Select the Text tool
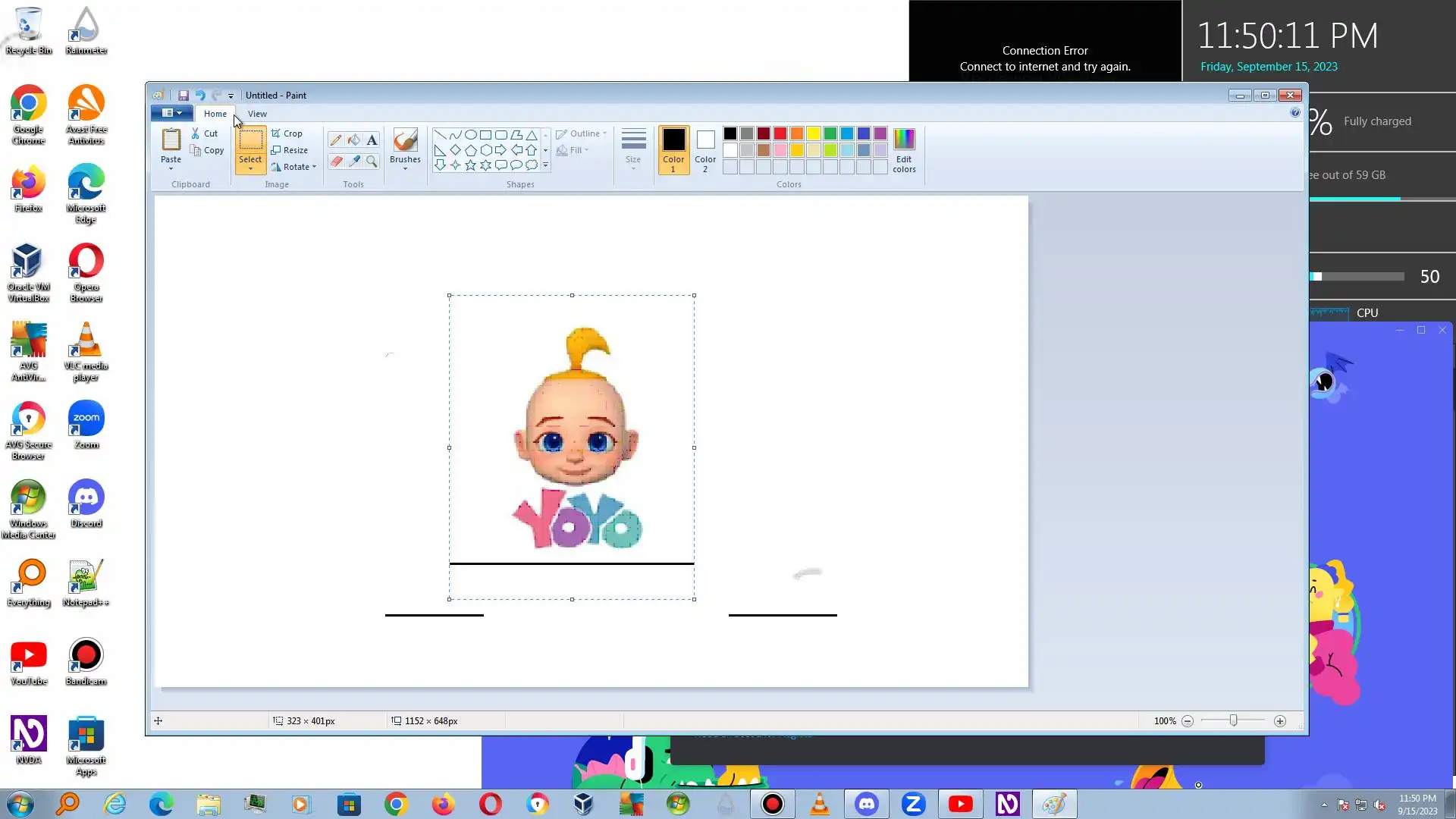The image size is (1456, 819). [372, 140]
